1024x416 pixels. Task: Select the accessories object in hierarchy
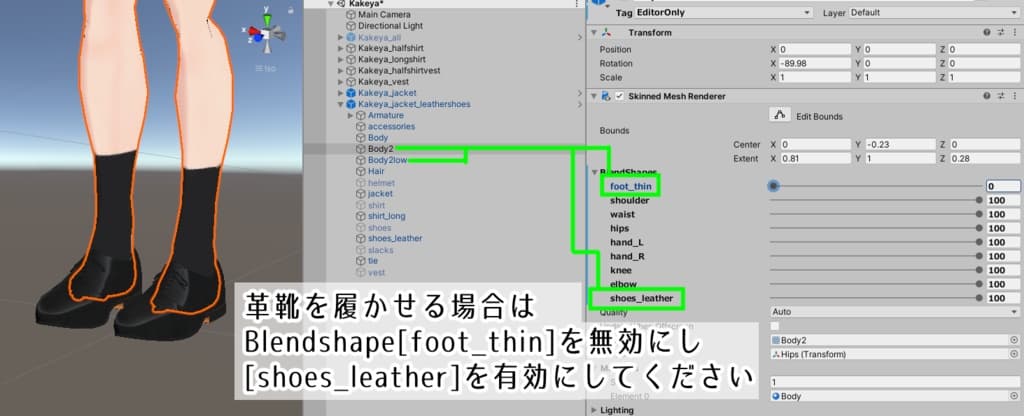[391, 127]
